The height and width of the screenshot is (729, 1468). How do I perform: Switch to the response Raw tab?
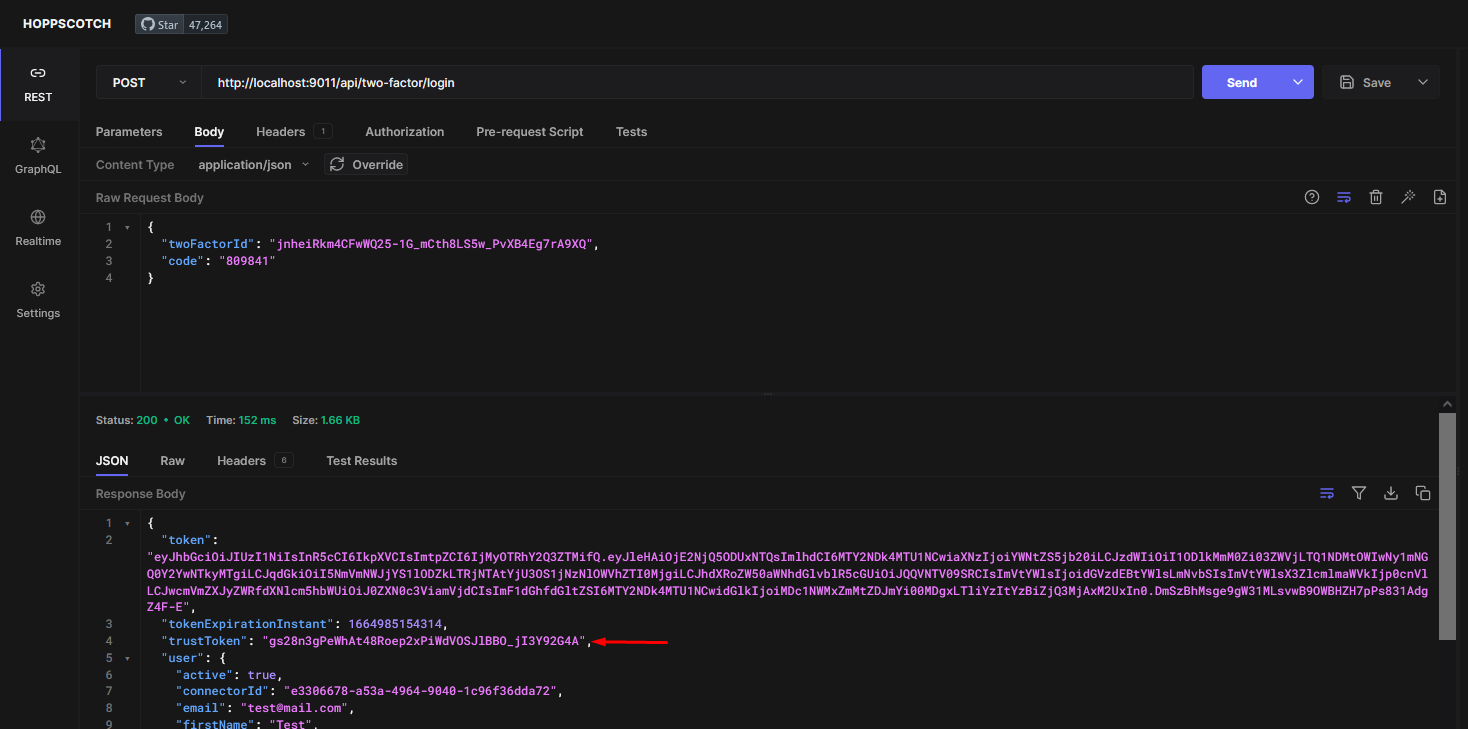pyautogui.click(x=173, y=460)
